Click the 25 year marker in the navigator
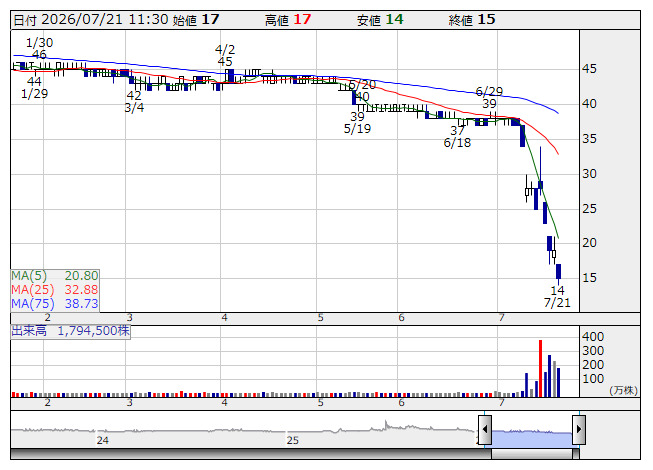Image resolution: width=653 pixels, height=470 pixels. pos(292,440)
